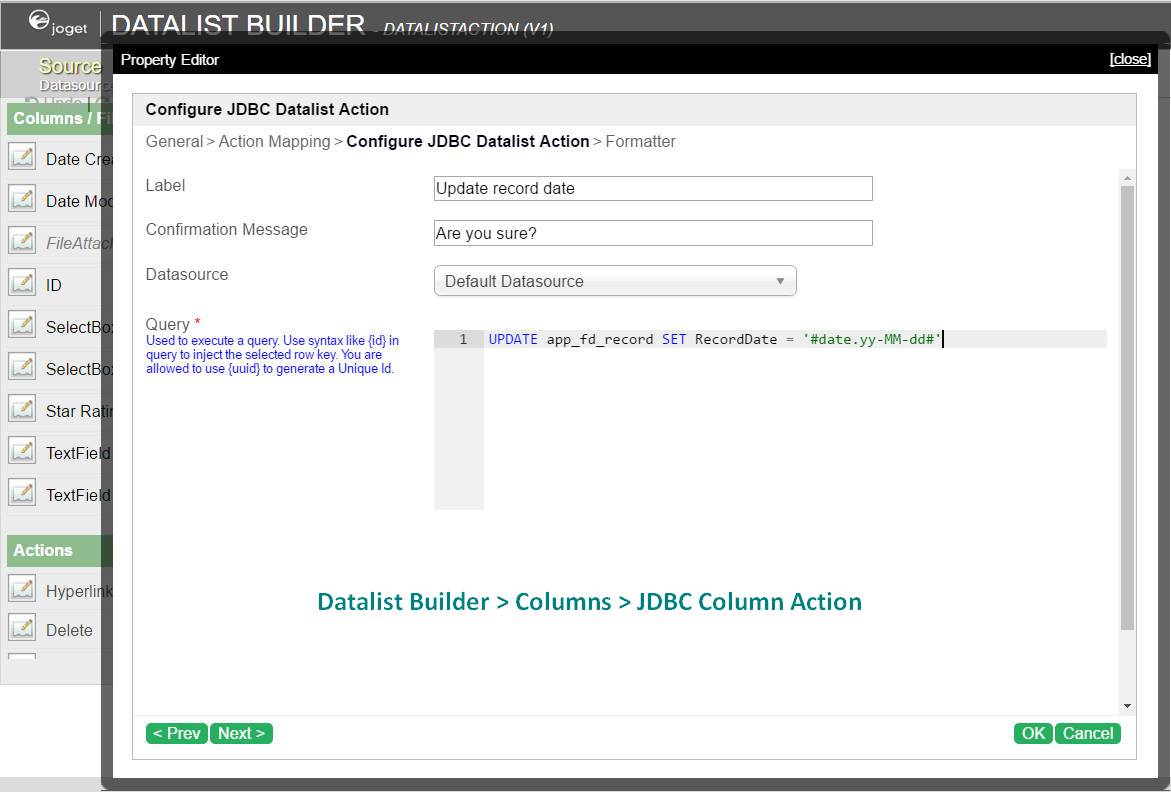Image resolution: width=1171 pixels, height=792 pixels.
Task: Confirm with the OK button
Action: click(1033, 733)
